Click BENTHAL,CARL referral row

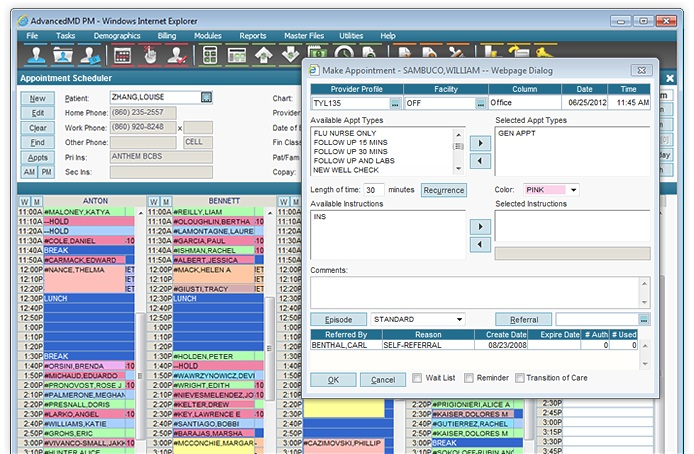pyautogui.click(x=474, y=345)
